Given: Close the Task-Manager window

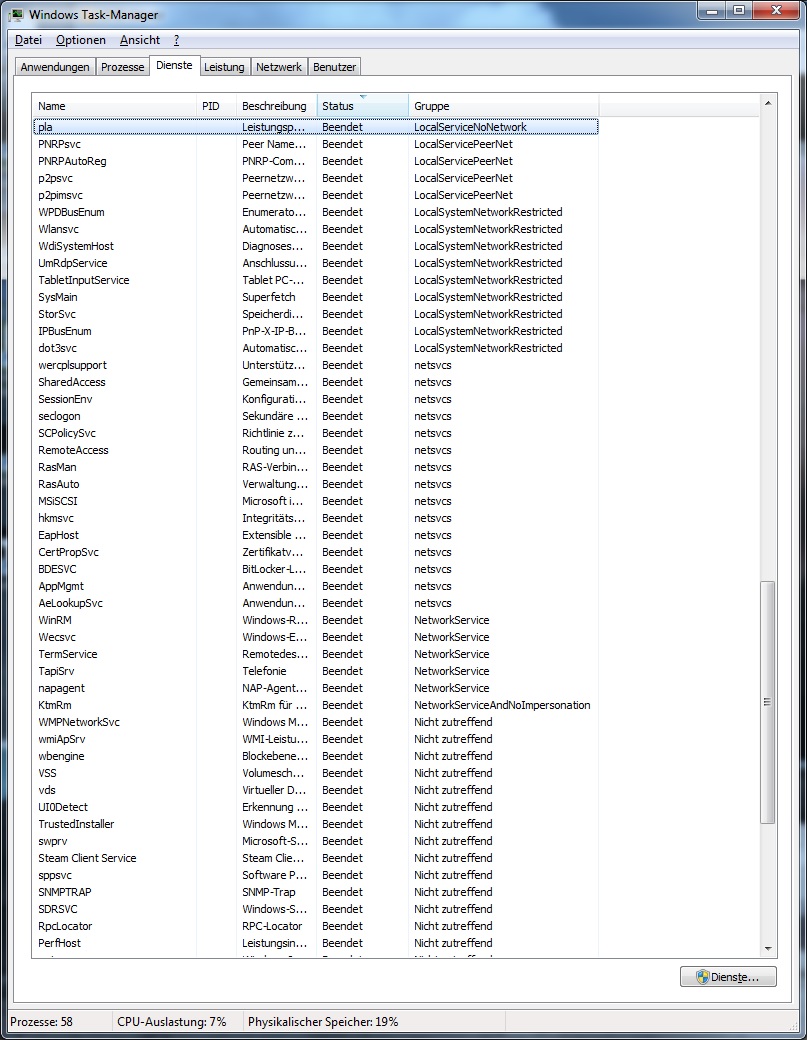Looking at the screenshot, I should tap(775, 11).
